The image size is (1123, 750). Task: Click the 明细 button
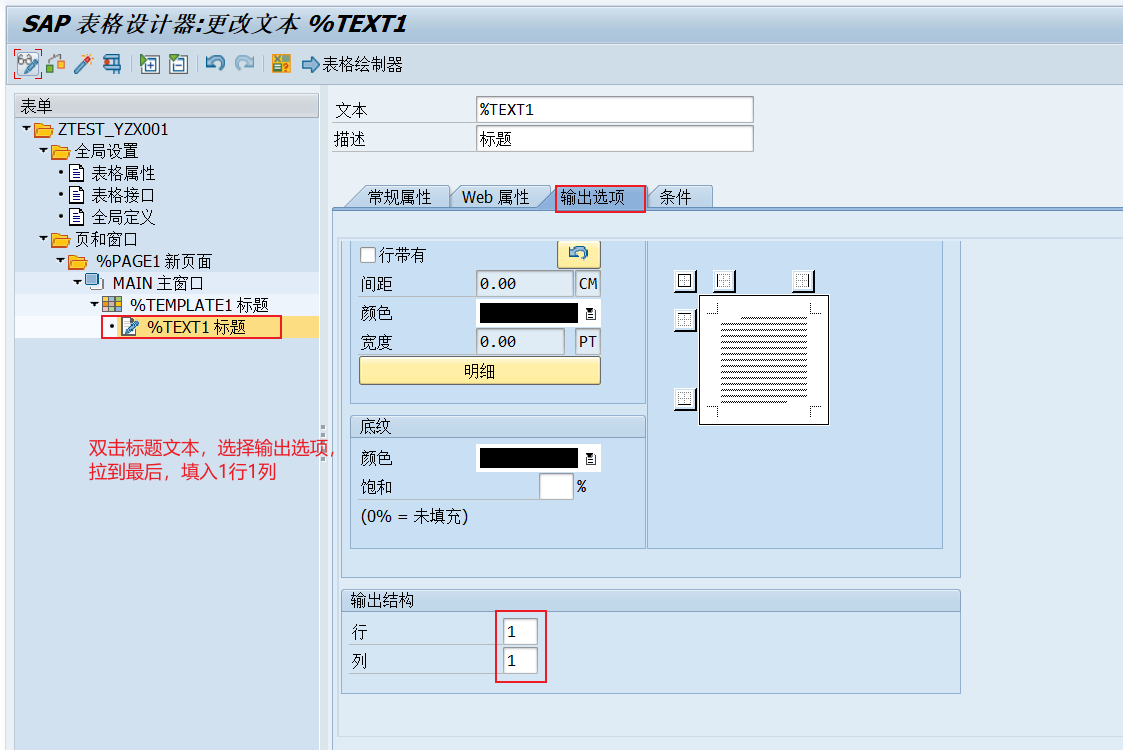click(x=479, y=371)
